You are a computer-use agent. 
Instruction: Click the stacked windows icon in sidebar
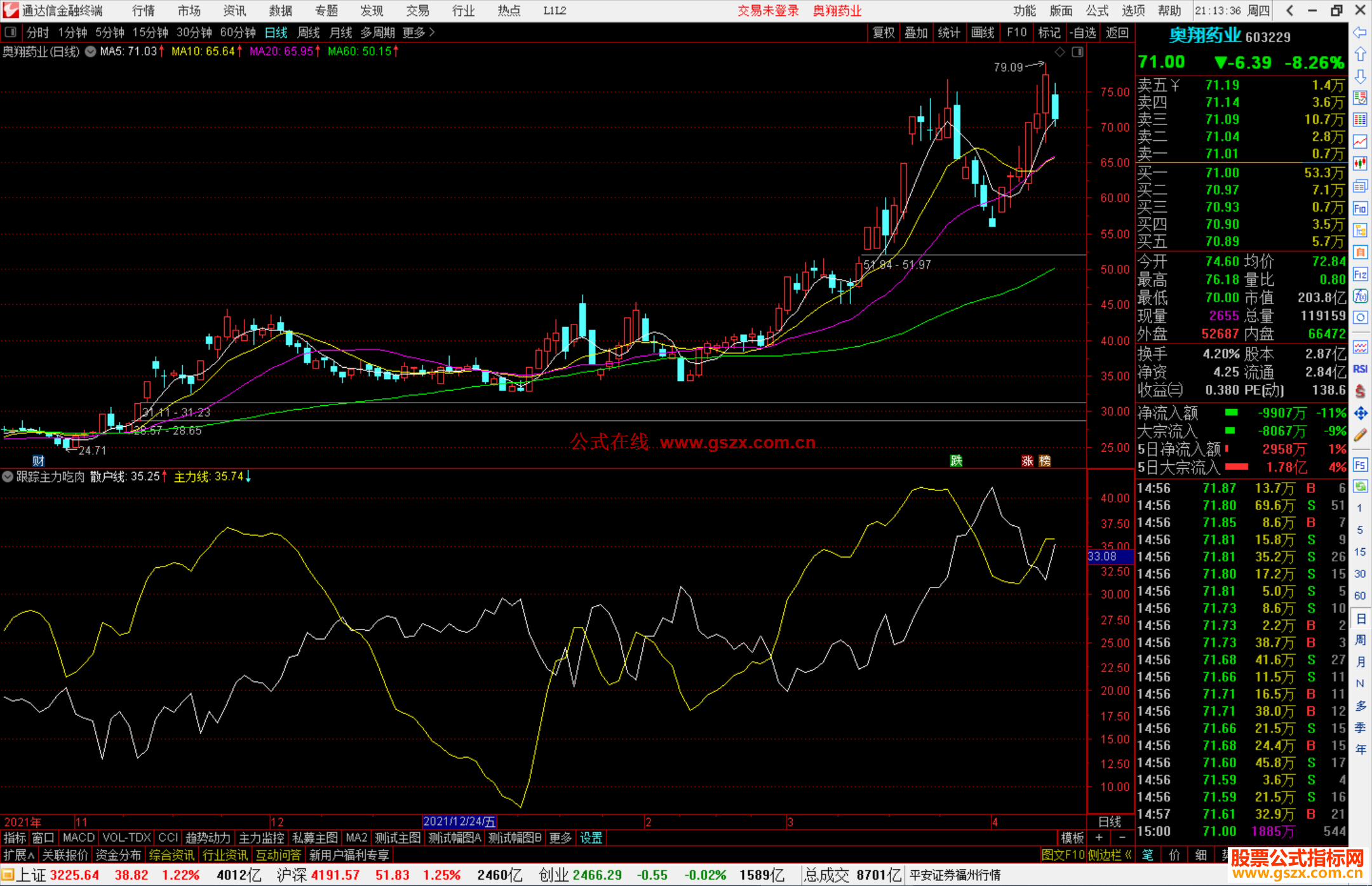(x=1360, y=186)
